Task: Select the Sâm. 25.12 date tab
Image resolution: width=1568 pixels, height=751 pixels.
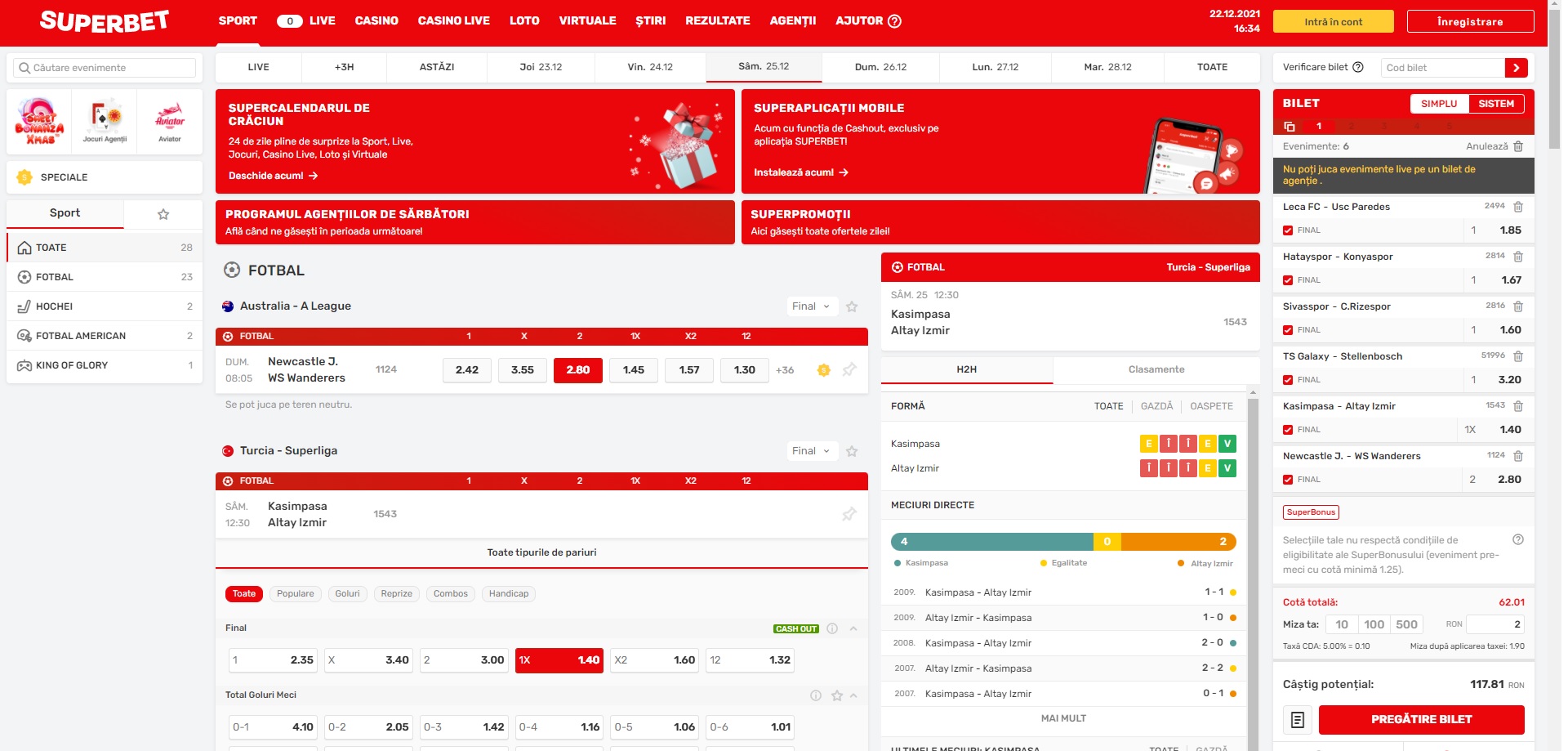Action: coord(764,67)
